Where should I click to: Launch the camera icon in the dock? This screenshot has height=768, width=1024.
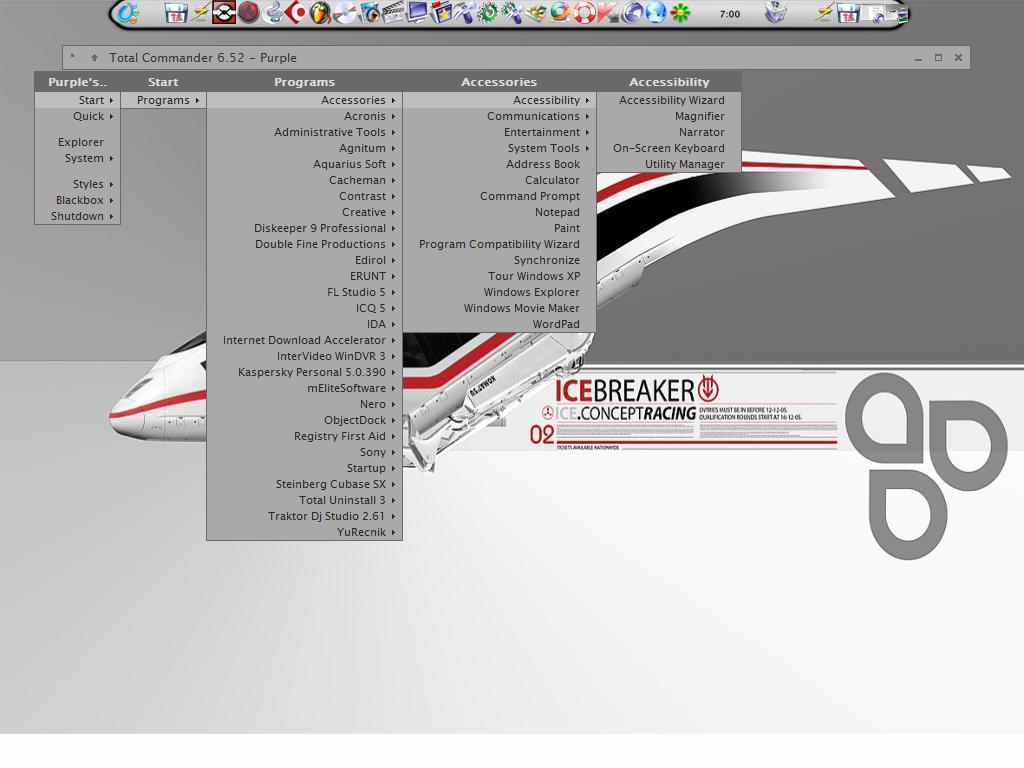click(369, 13)
